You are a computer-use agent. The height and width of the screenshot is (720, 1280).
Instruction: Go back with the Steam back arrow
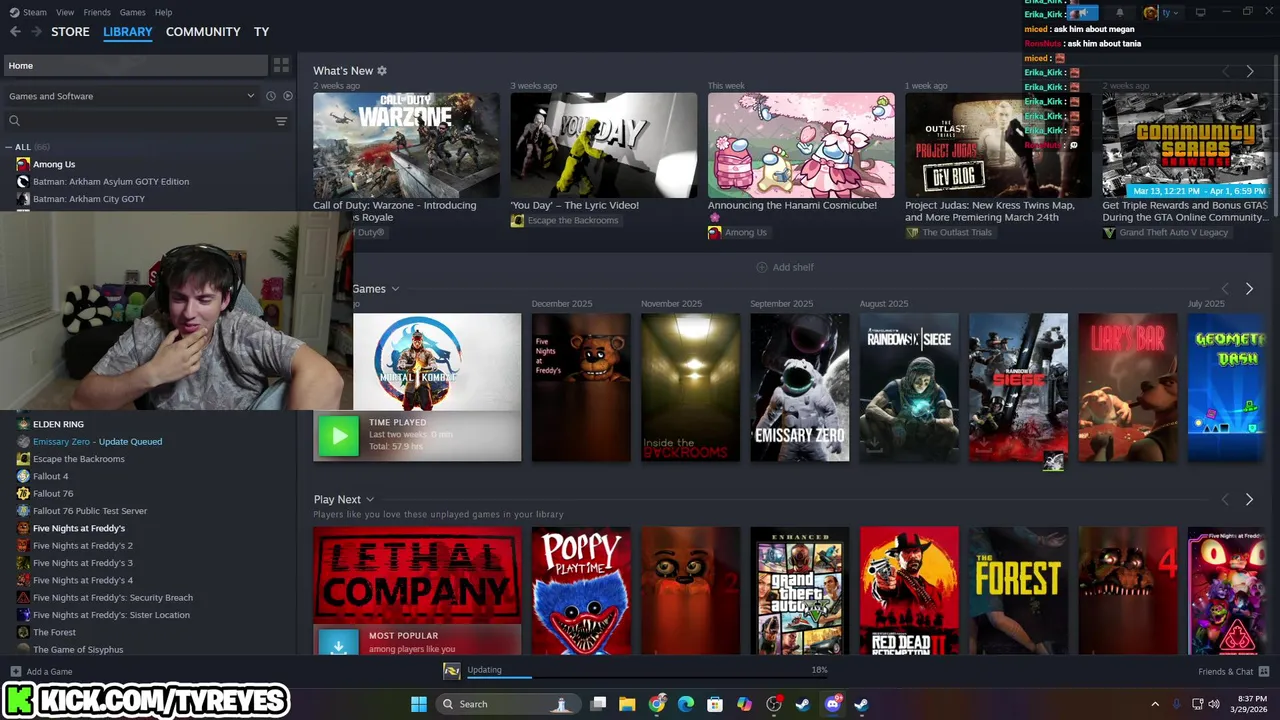click(x=15, y=32)
